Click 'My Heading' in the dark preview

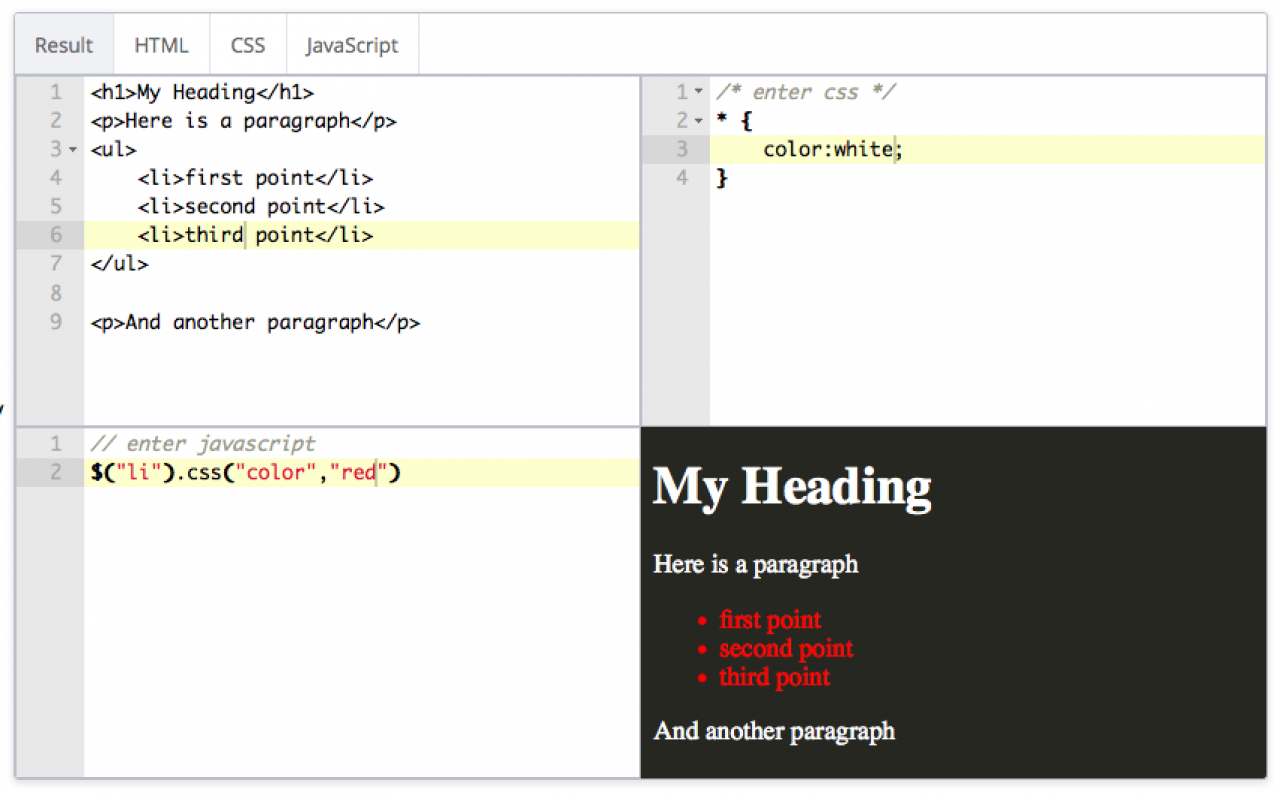point(792,486)
